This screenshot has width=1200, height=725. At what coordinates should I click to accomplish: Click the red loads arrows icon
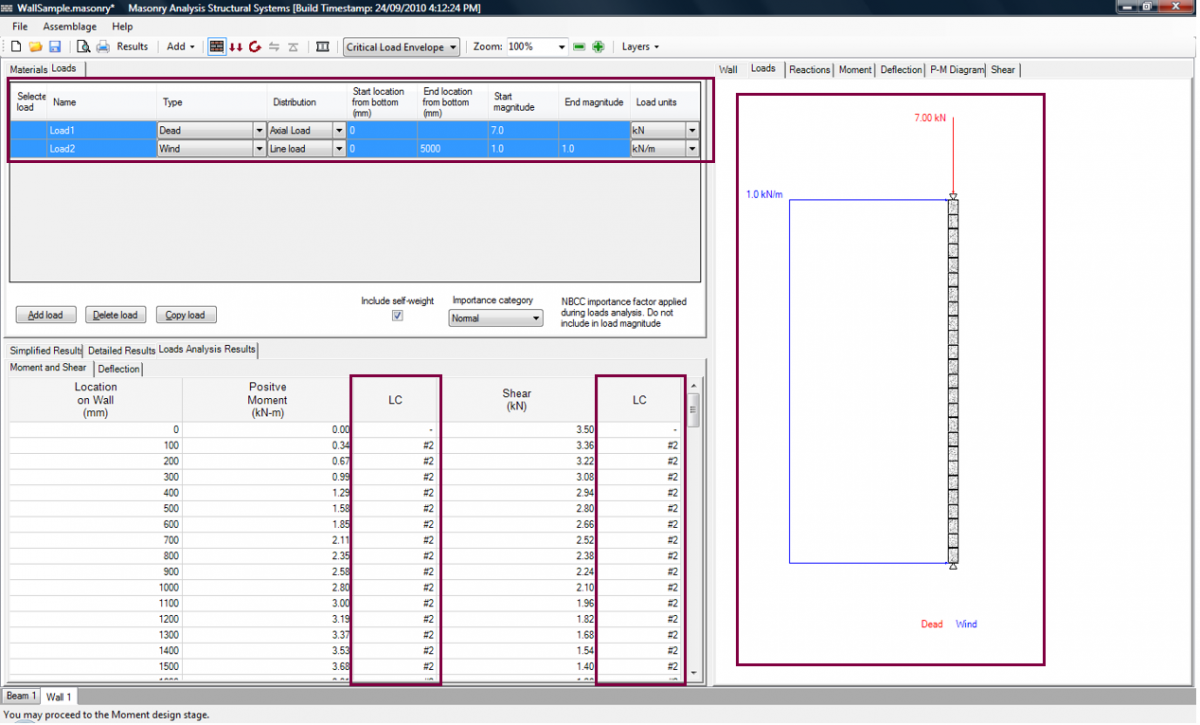coord(238,47)
